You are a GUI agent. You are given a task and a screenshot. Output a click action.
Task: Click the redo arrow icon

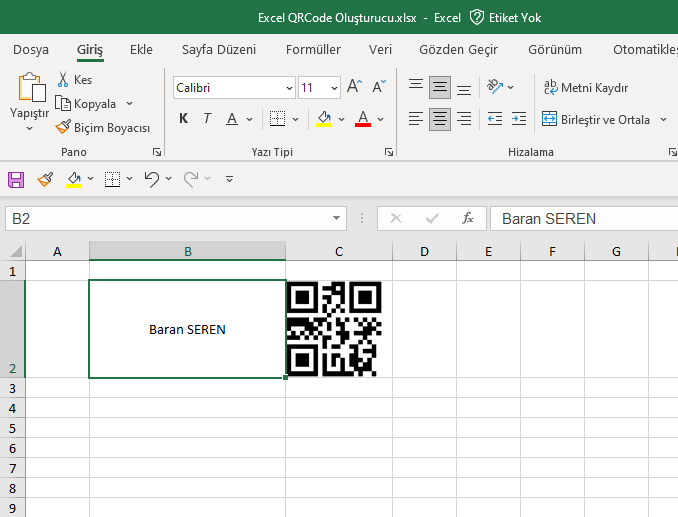191,179
